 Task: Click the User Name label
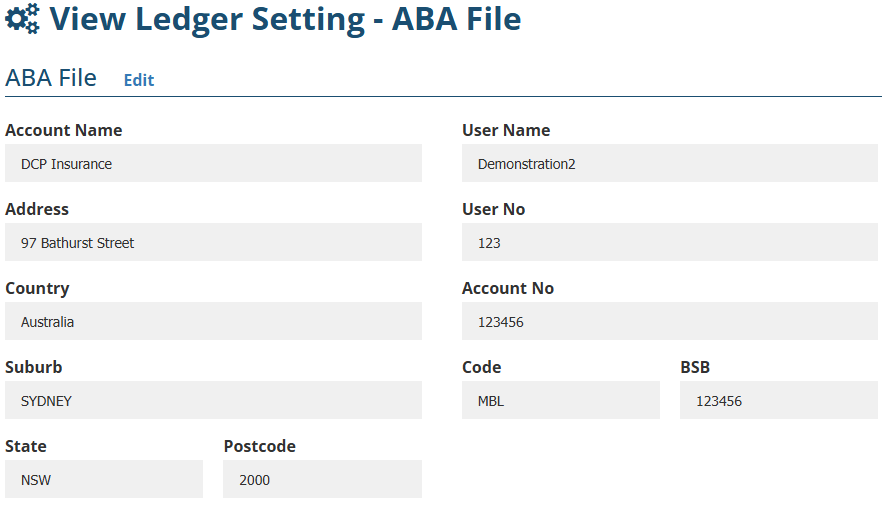point(506,130)
